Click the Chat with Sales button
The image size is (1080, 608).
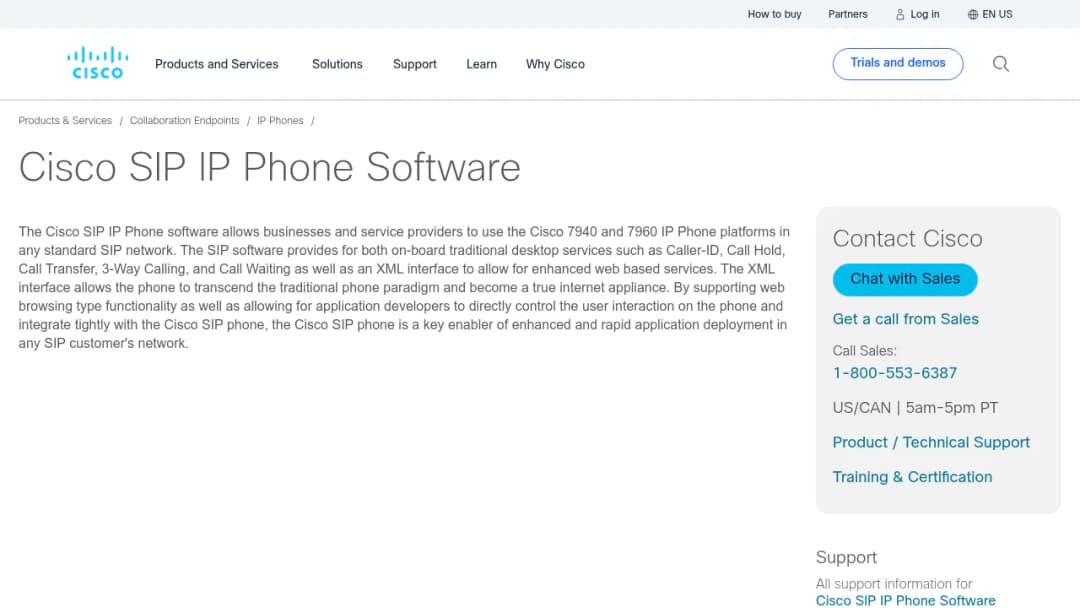[x=904, y=279]
